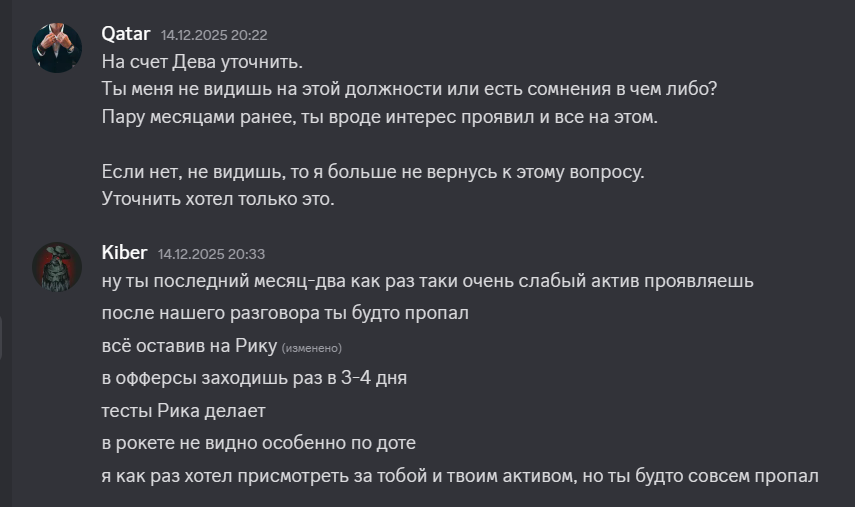Select message line "На счет Дева уточнить."
This screenshot has height=507, width=855.
coord(201,62)
